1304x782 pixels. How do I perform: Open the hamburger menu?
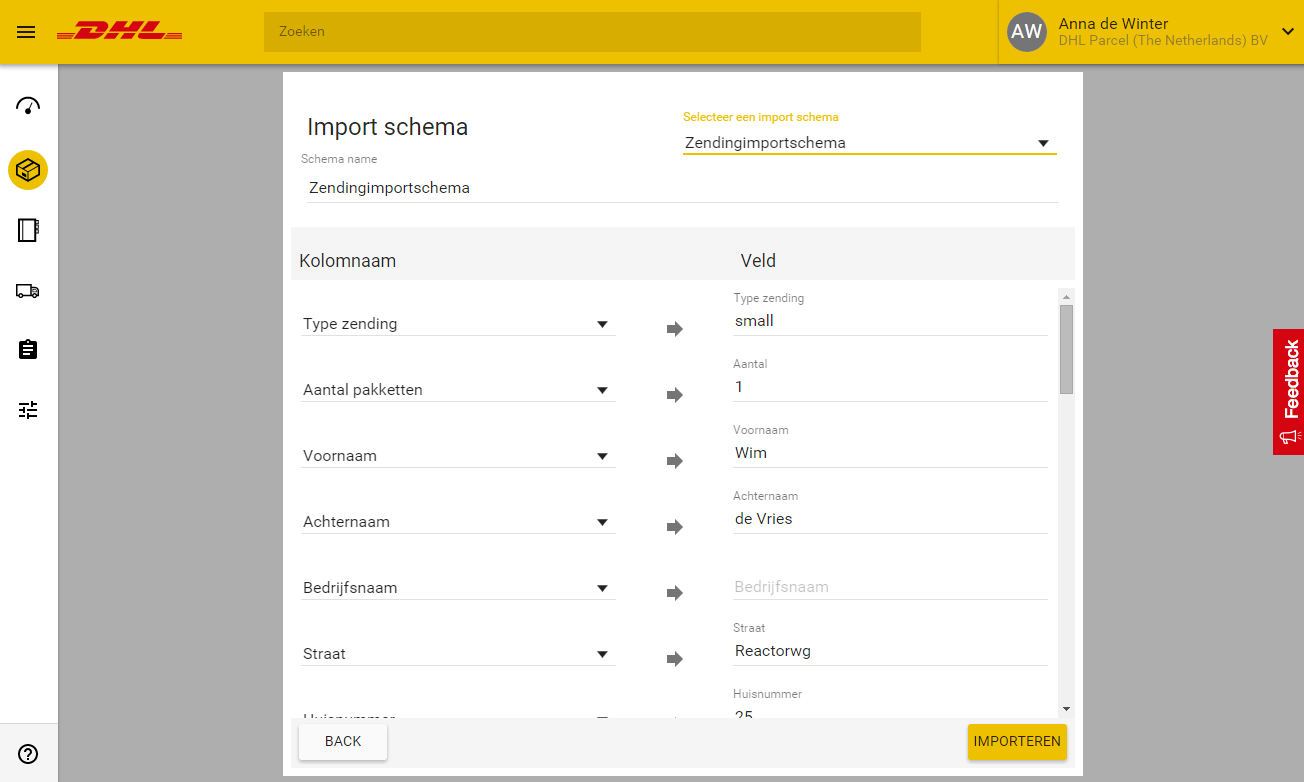(x=26, y=32)
